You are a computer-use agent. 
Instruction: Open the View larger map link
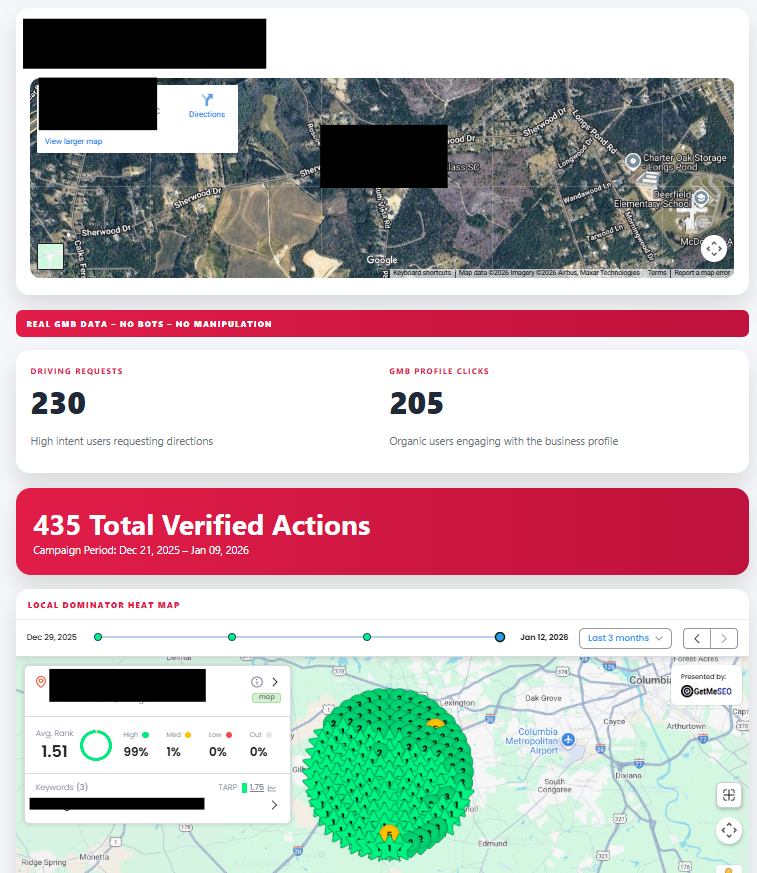[x=73, y=142]
